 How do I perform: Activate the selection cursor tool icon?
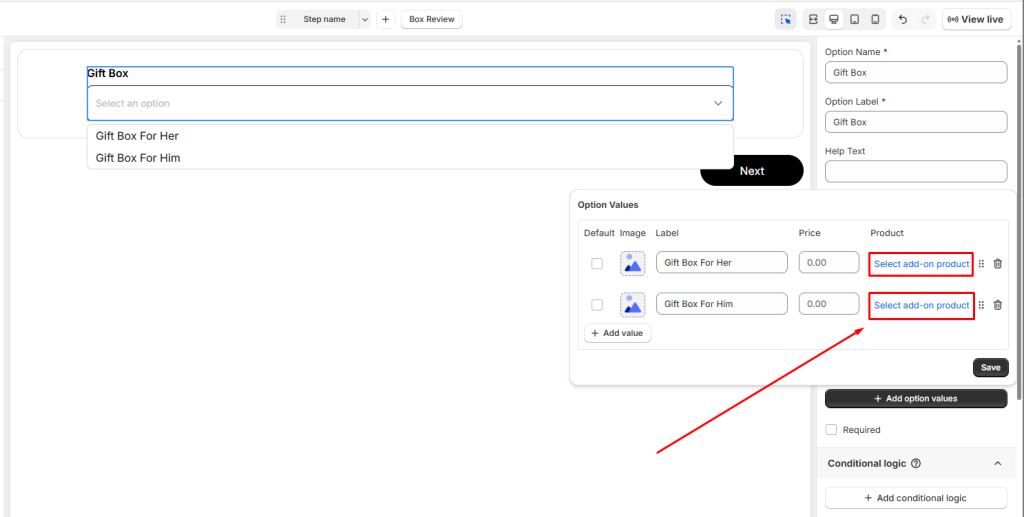[786, 19]
